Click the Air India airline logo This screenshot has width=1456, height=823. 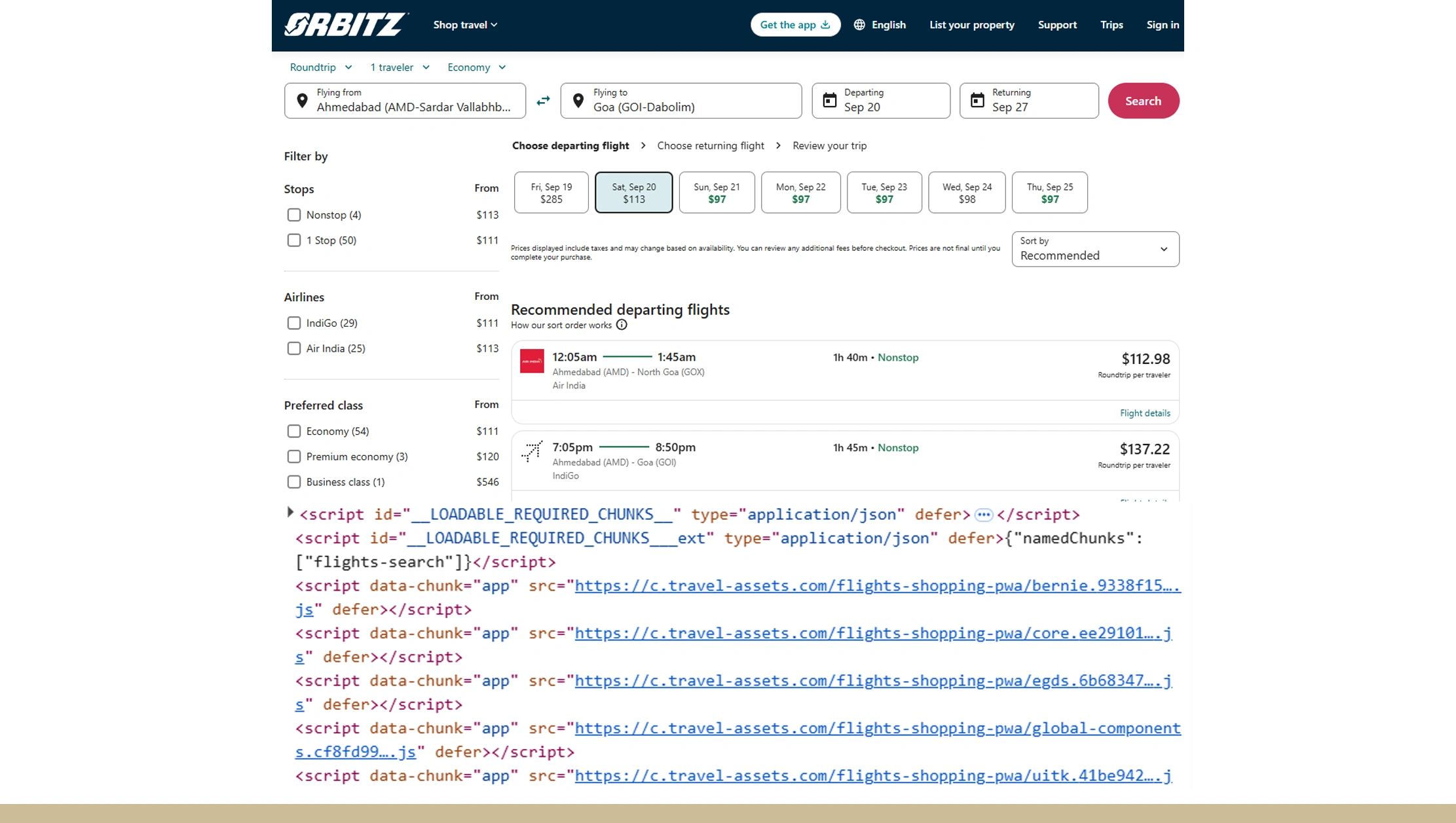532,361
